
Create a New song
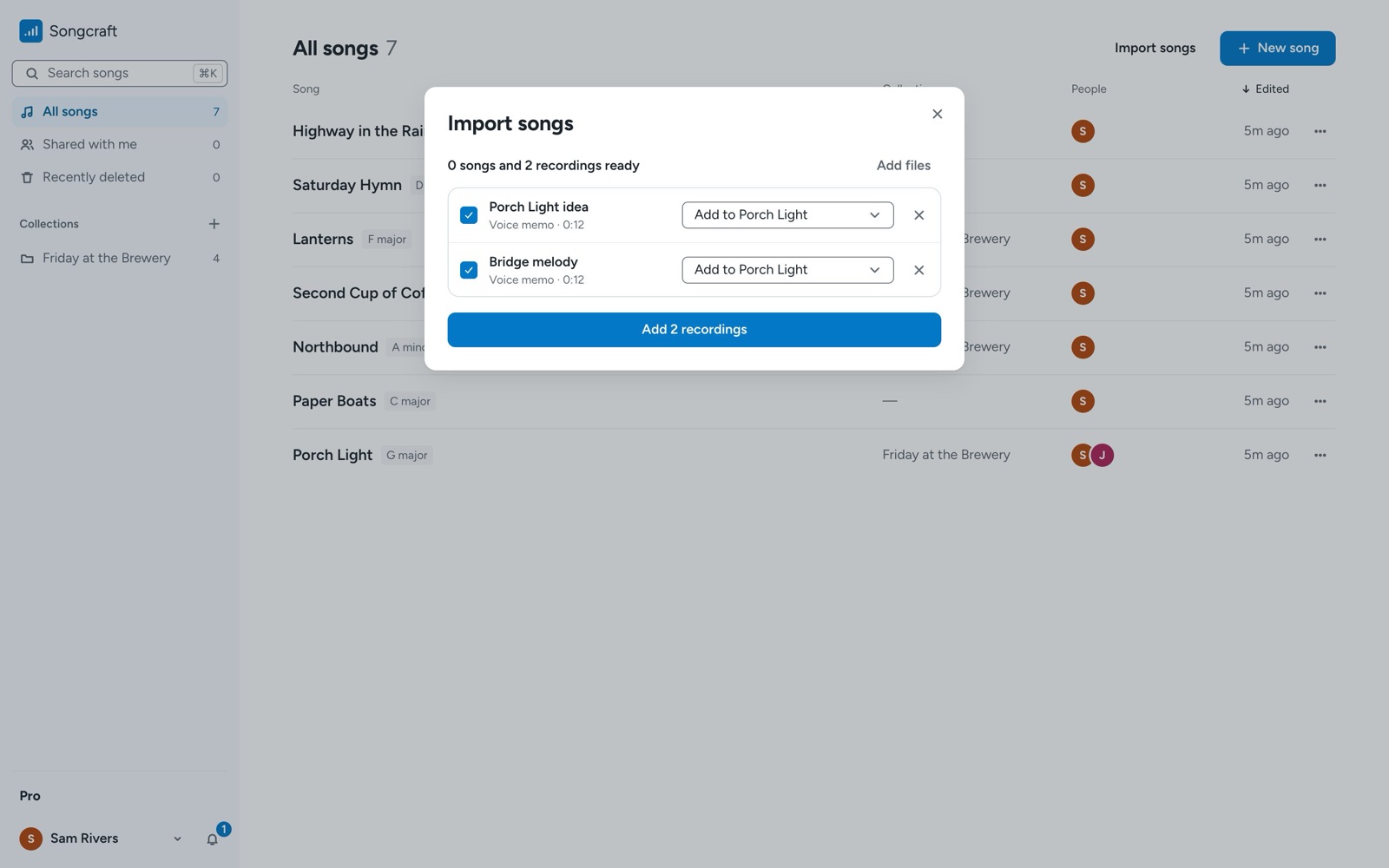click(x=1277, y=48)
